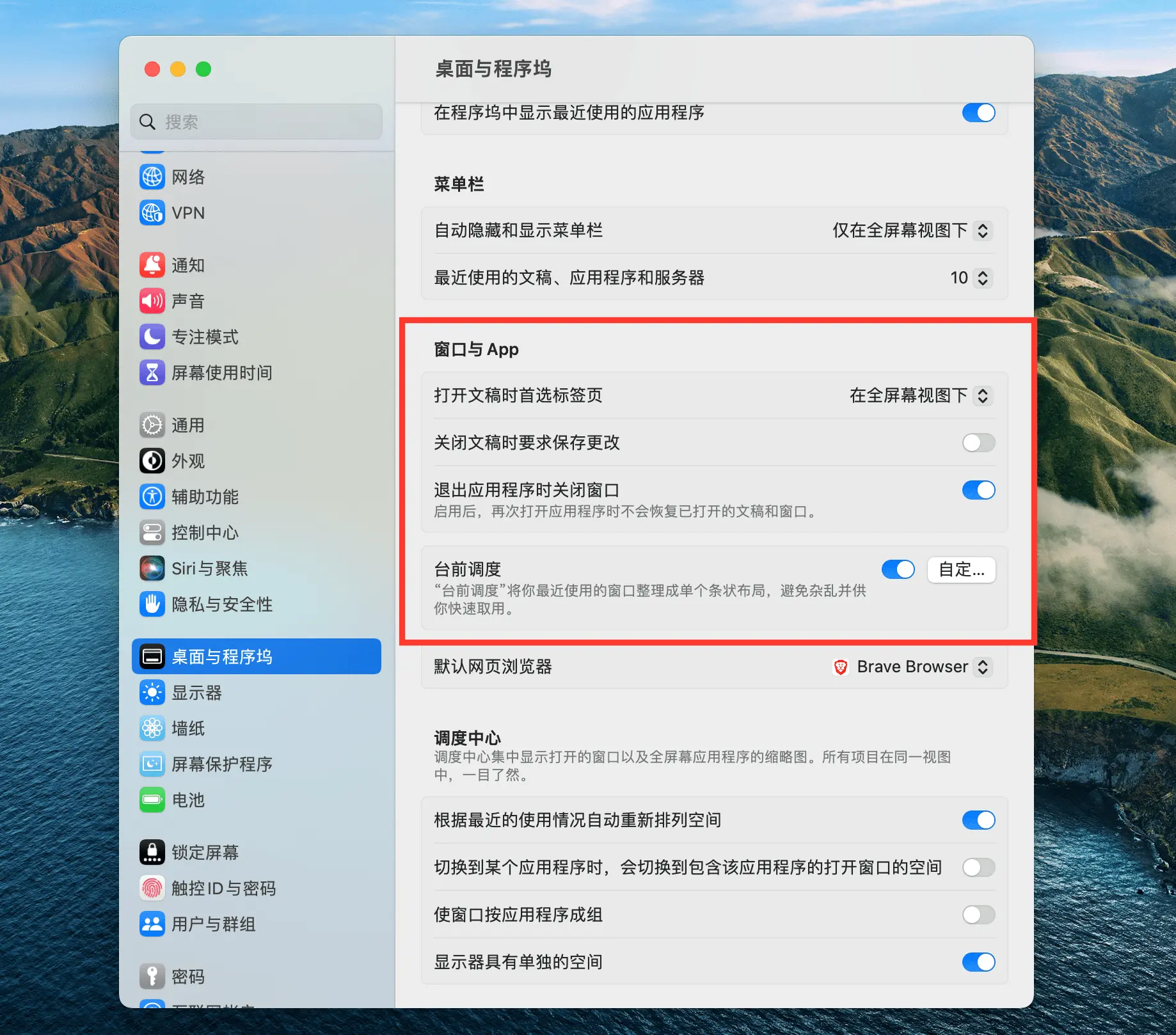1176x1035 pixels.
Task: Click the 菜单栏 section heading
Action: 459,184
